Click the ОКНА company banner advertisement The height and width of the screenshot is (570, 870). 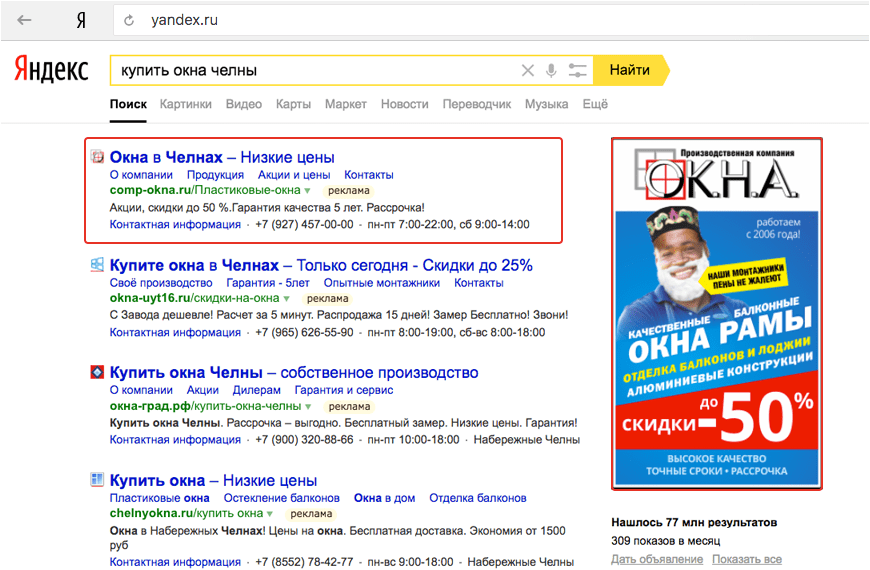717,313
